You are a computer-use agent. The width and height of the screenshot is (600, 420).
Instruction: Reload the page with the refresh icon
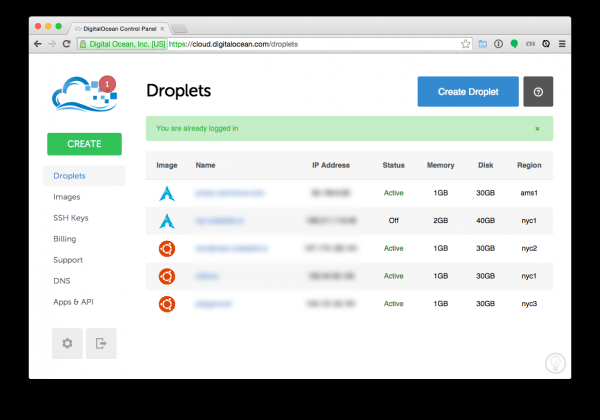tap(67, 44)
